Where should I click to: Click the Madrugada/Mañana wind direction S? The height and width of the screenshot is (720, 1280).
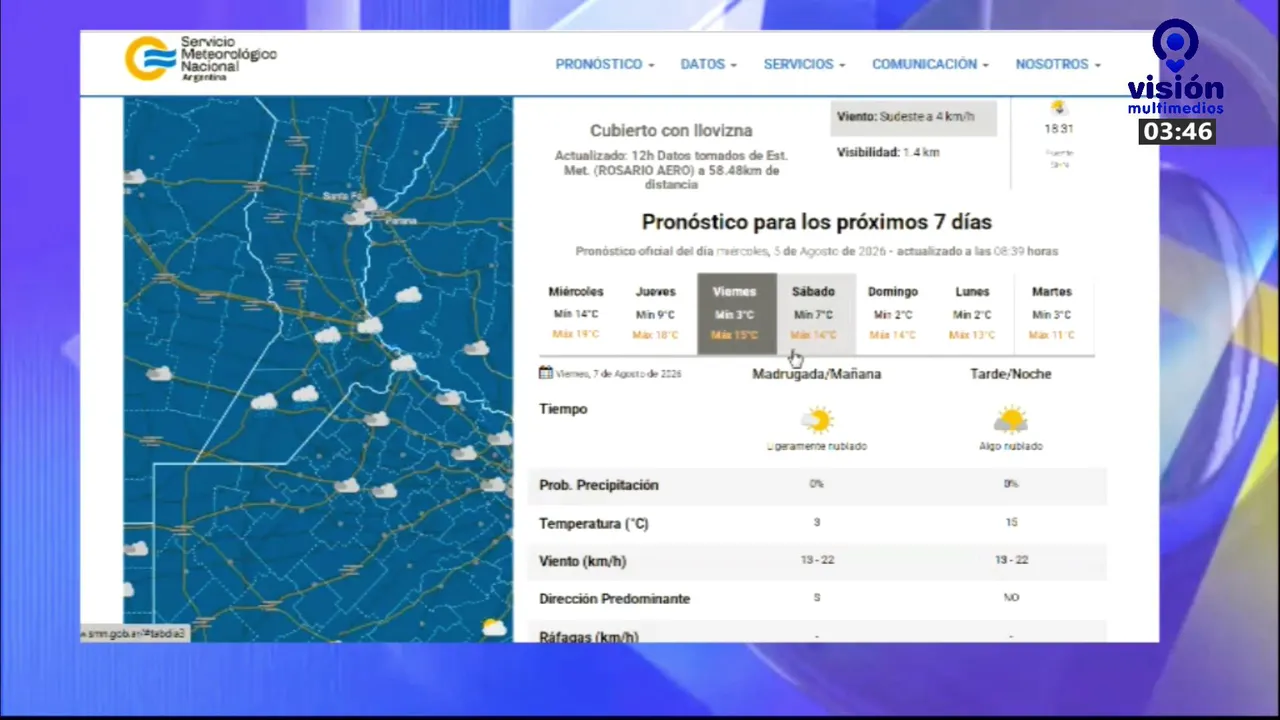[x=817, y=597]
